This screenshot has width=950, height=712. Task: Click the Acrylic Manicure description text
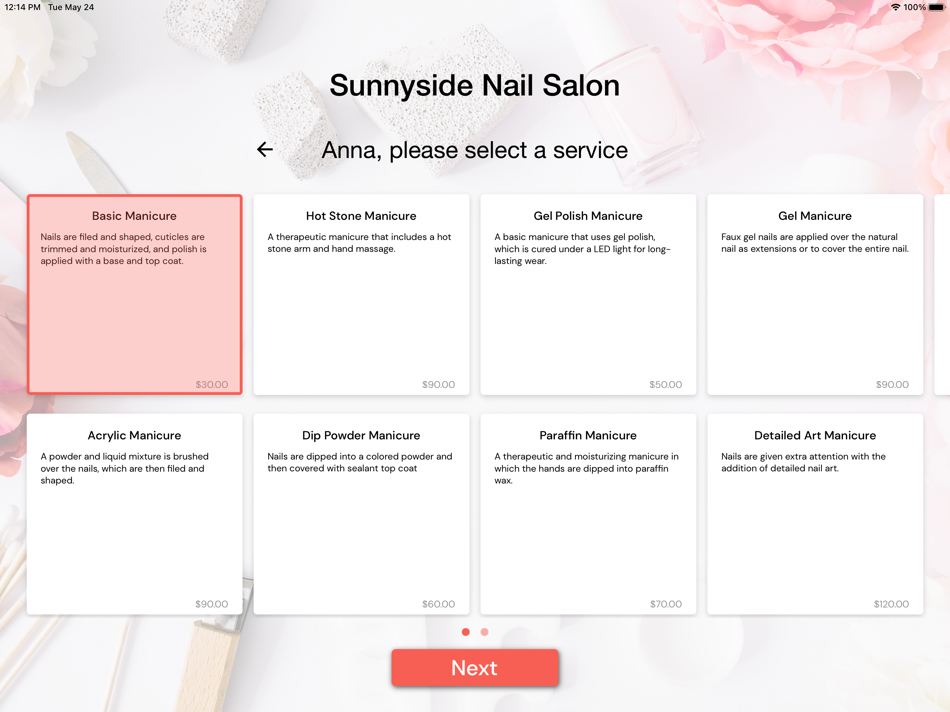124,468
